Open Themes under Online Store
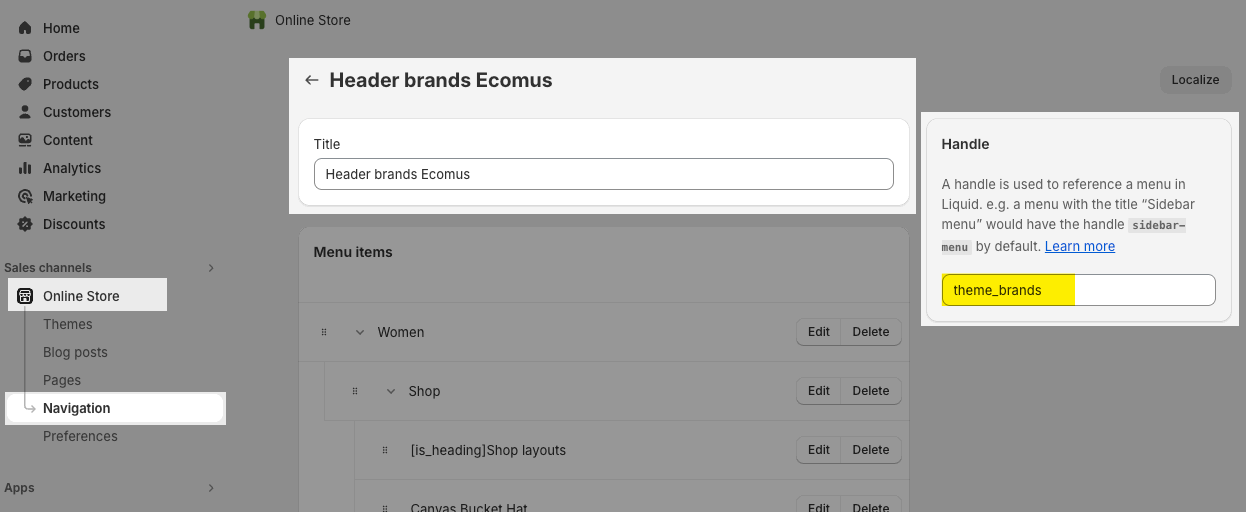 pyautogui.click(x=68, y=324)
